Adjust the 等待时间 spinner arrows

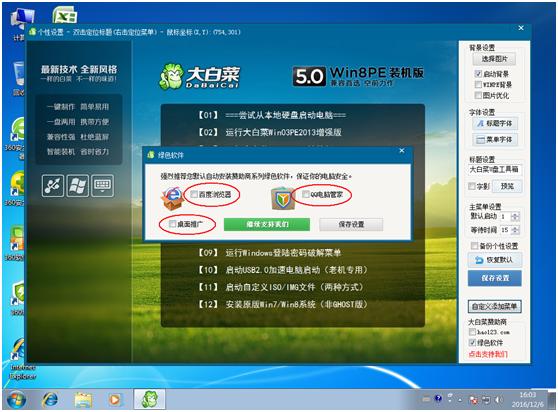(515, 230)
